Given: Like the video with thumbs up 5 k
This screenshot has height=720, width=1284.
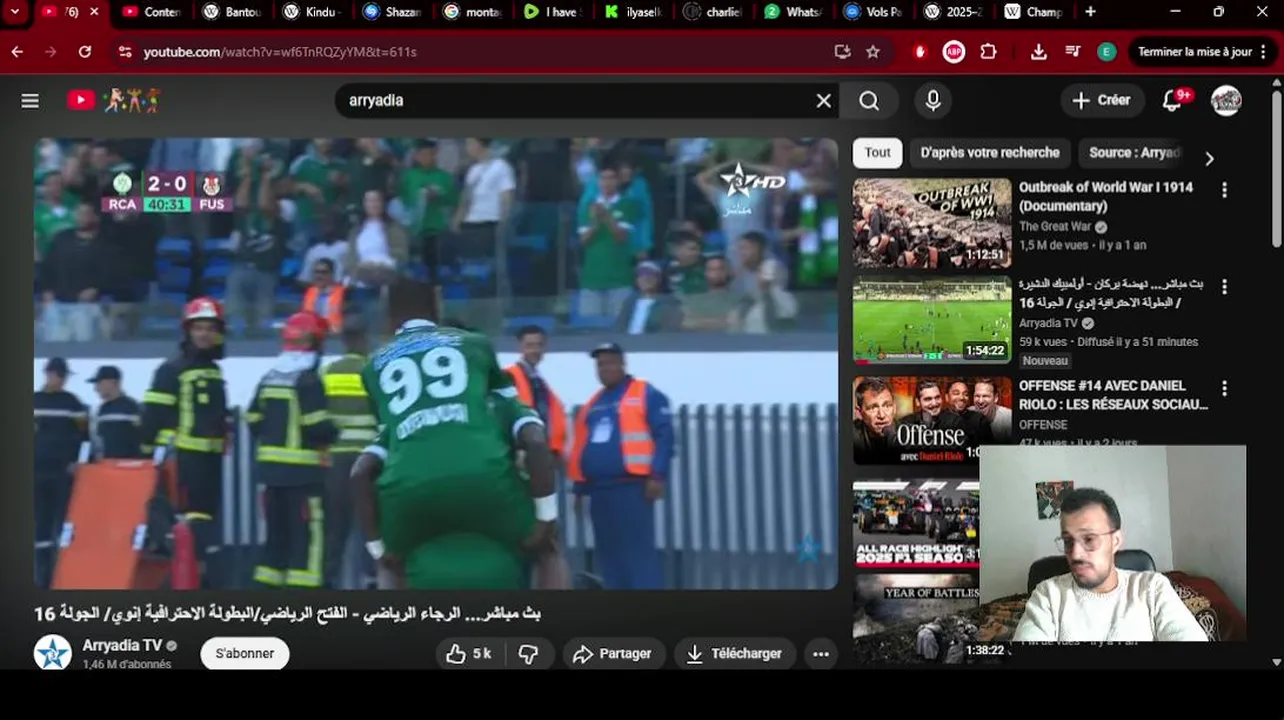Looking at the screenshot, I should [469, 654].
